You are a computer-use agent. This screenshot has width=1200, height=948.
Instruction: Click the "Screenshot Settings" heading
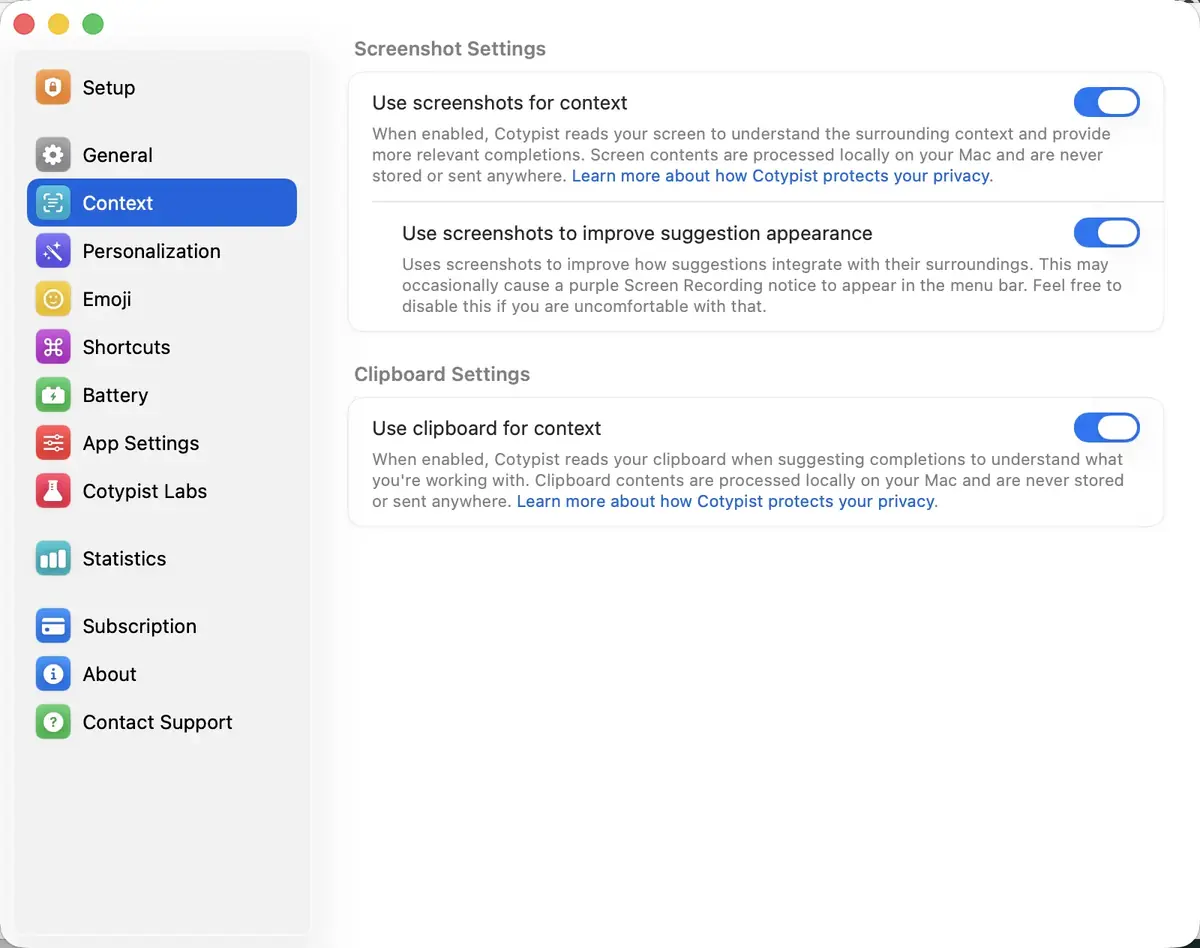[x=450, y=49]
